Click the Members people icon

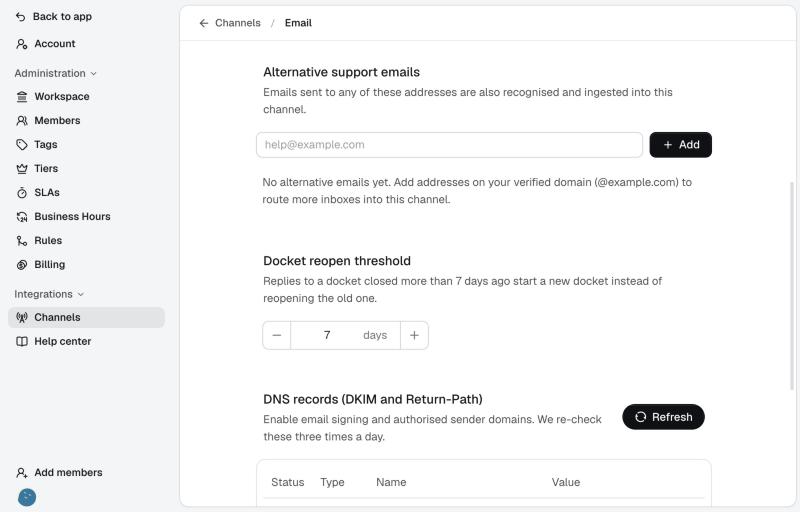tap(21, 120)
